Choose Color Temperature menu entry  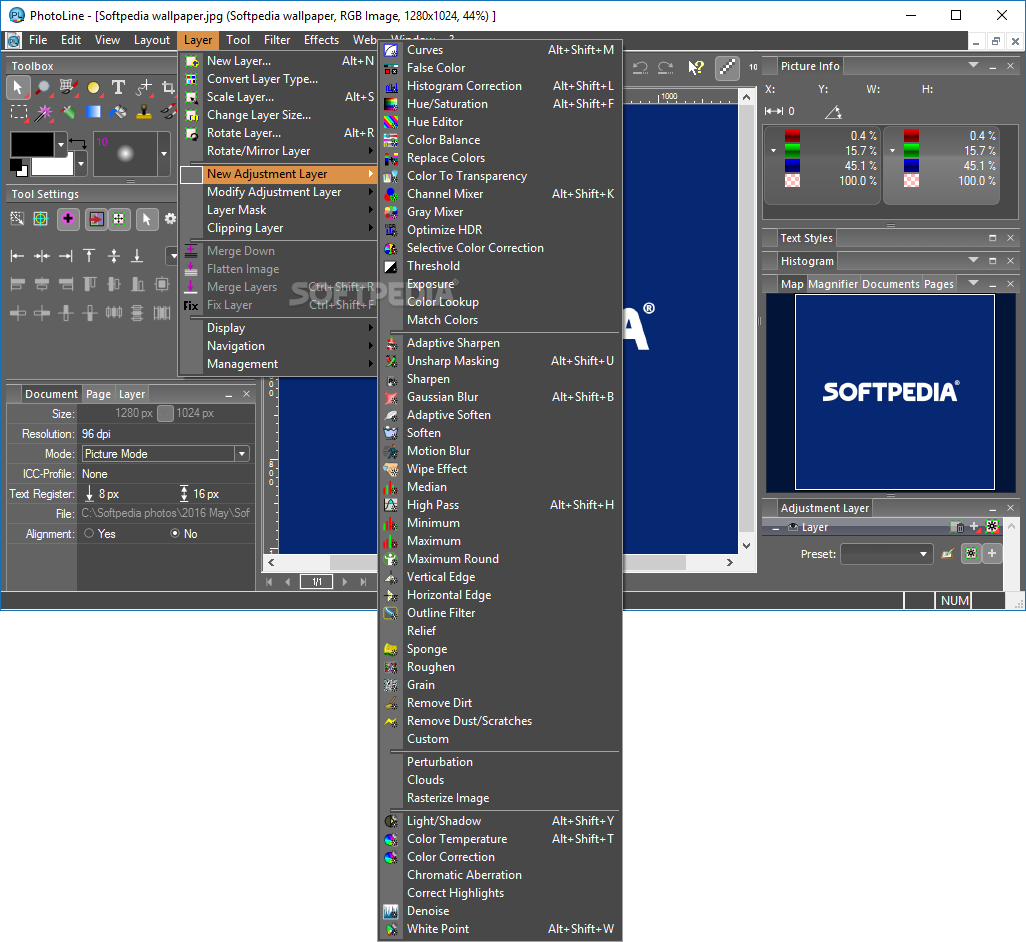pyautogui.click(x=501, y=839)
